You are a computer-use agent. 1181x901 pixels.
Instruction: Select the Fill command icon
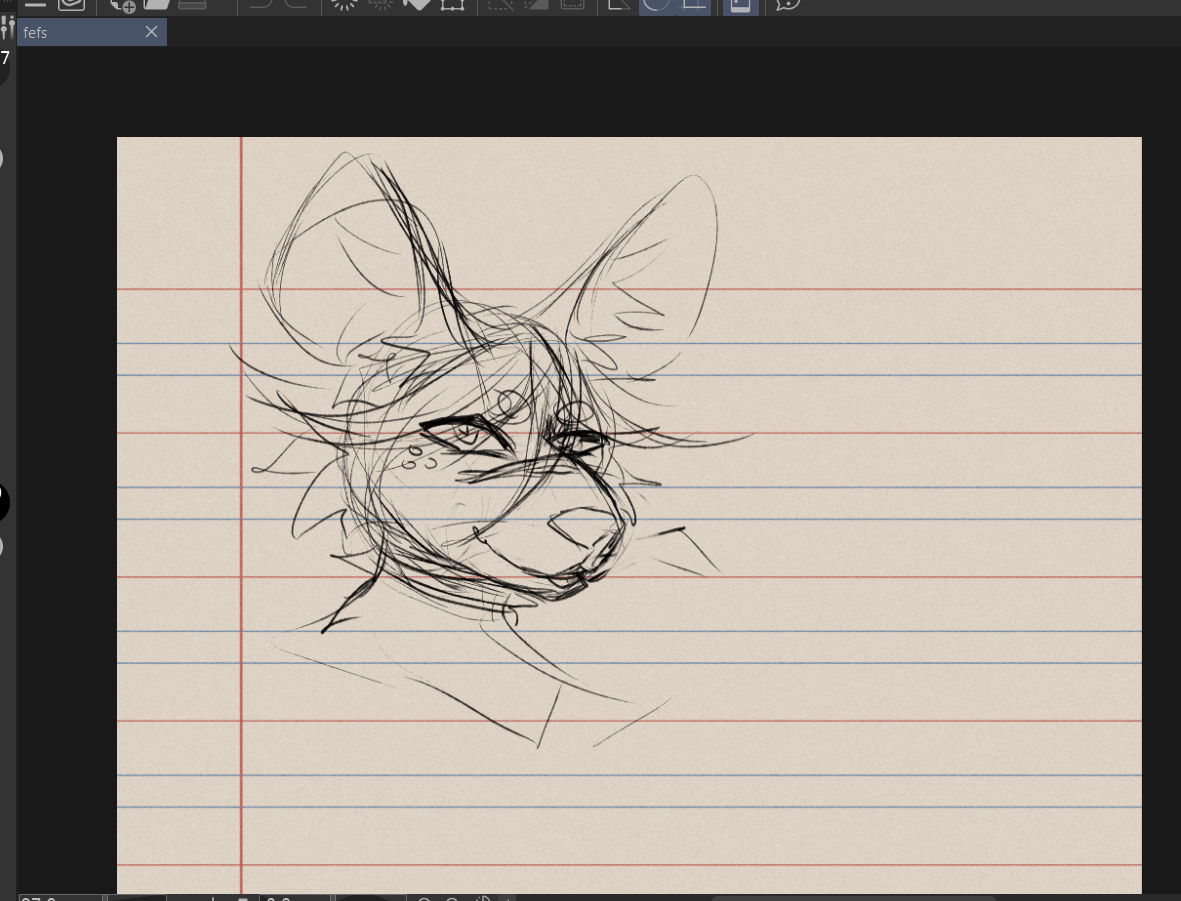417,4
